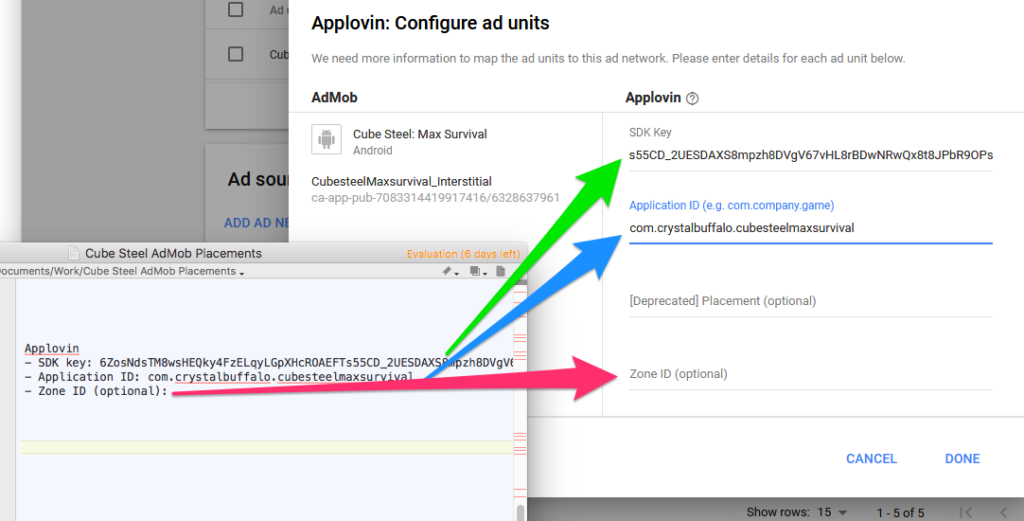Go to previous page of table rows
The image size is (1024, 521).
1004,513
